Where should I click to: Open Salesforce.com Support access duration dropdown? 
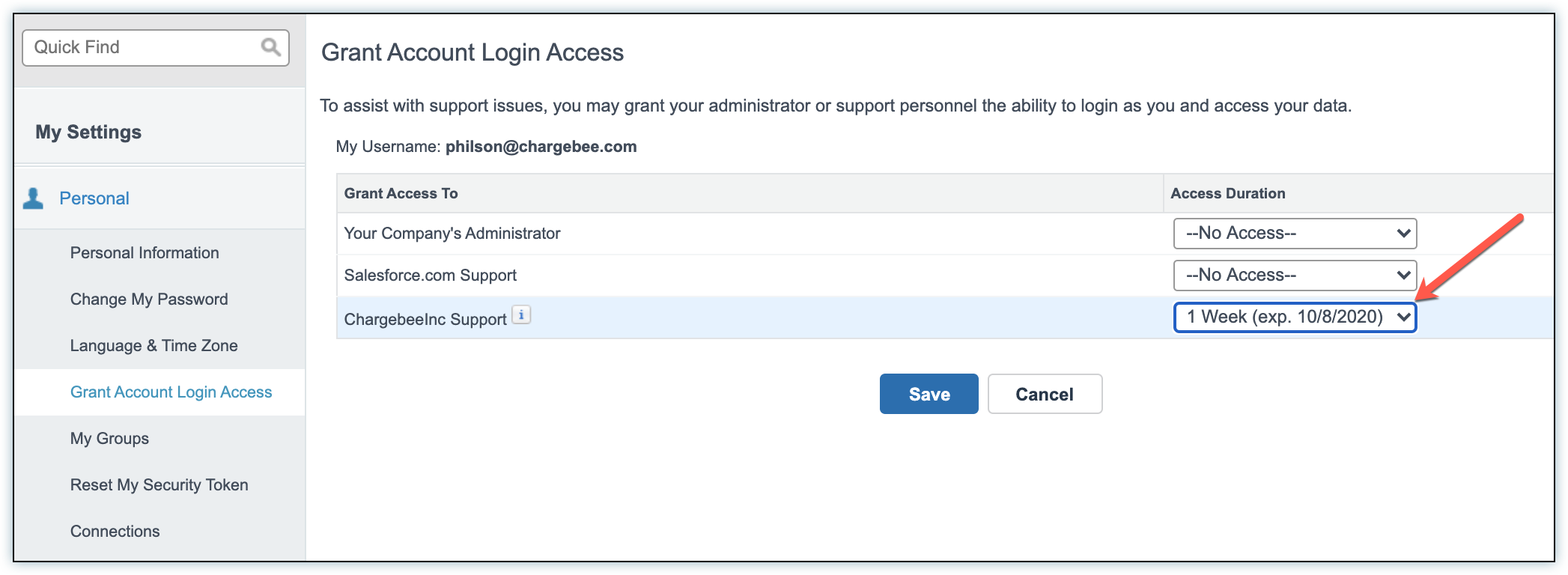pos(1294,276)
